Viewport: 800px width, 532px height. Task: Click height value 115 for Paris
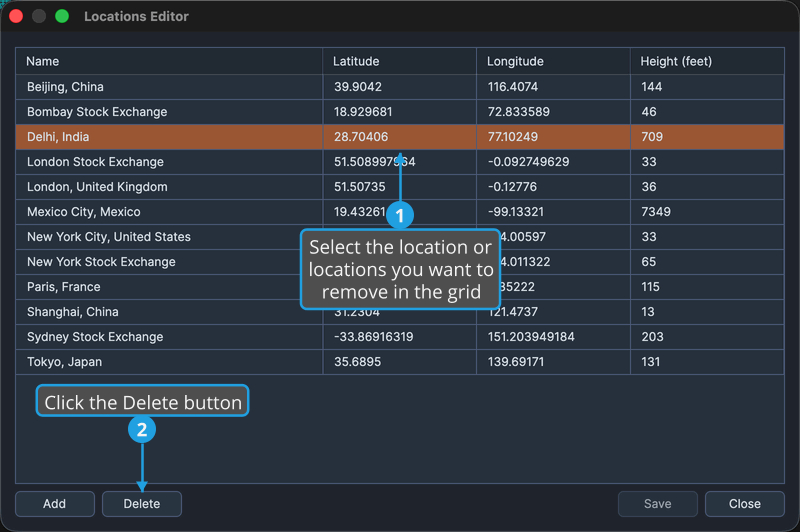click(651, 287)
